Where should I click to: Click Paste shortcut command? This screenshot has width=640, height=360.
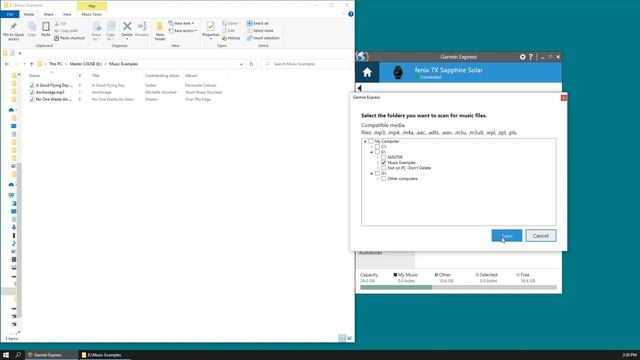coord(69,38)
